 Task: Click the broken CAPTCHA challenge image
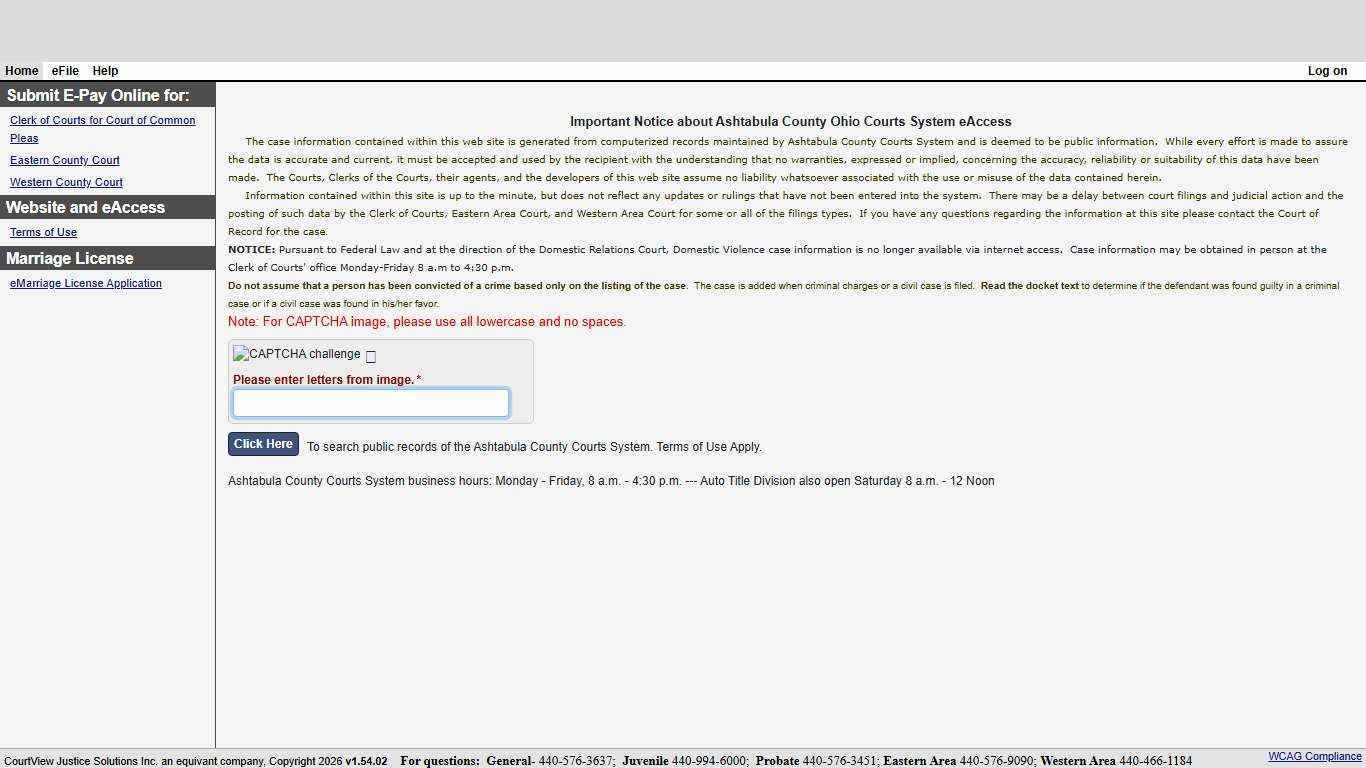point(297,354)
